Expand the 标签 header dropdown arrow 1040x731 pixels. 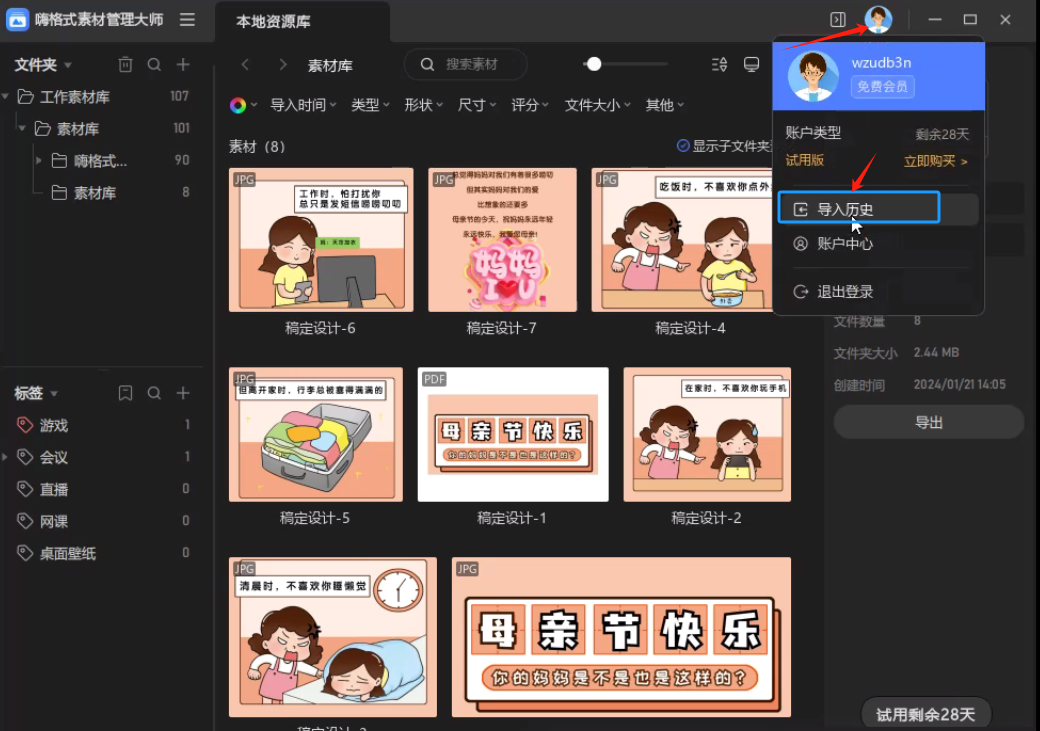pos(54,394)
